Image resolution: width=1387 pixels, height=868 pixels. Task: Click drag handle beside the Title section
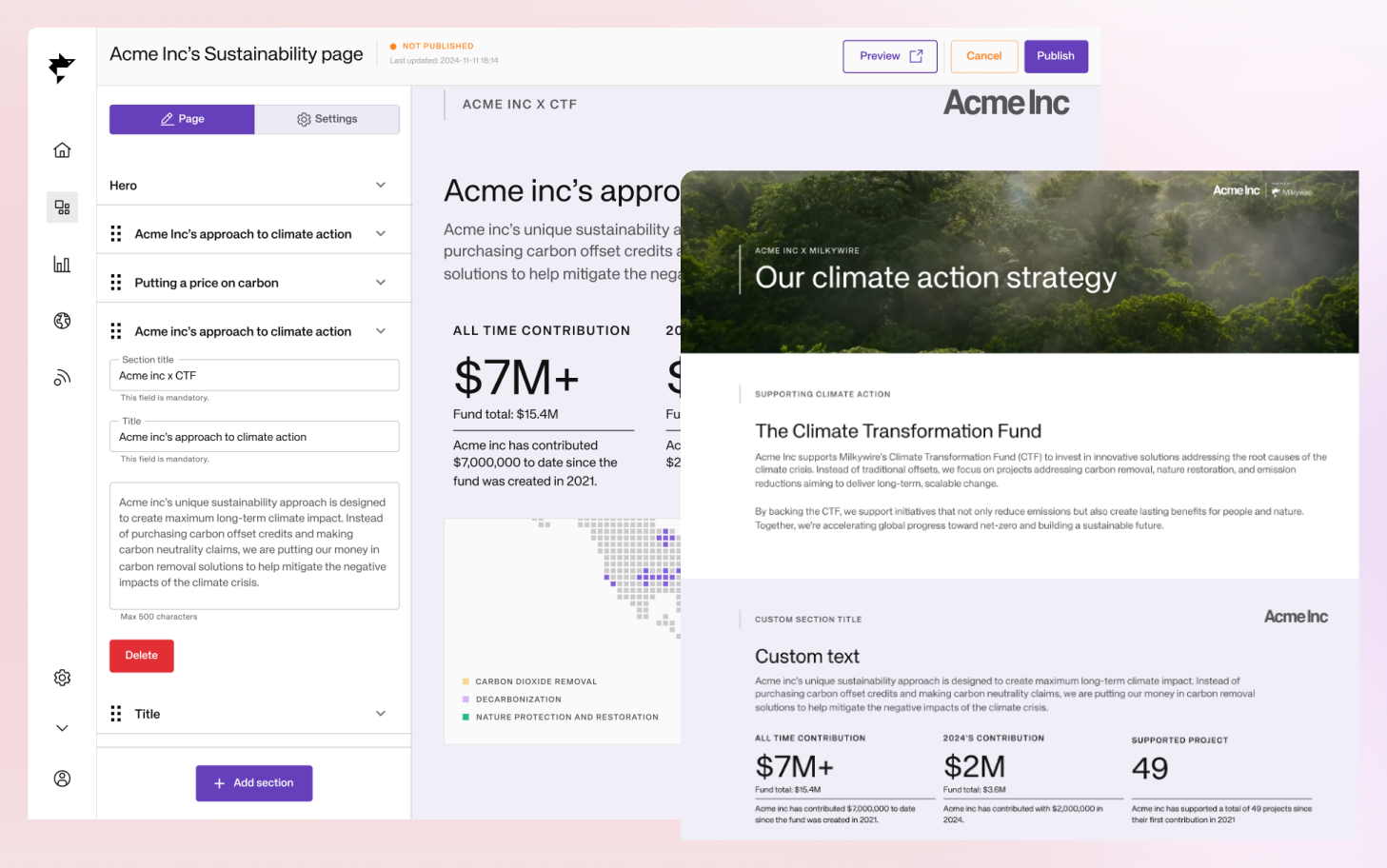[116, 714]
